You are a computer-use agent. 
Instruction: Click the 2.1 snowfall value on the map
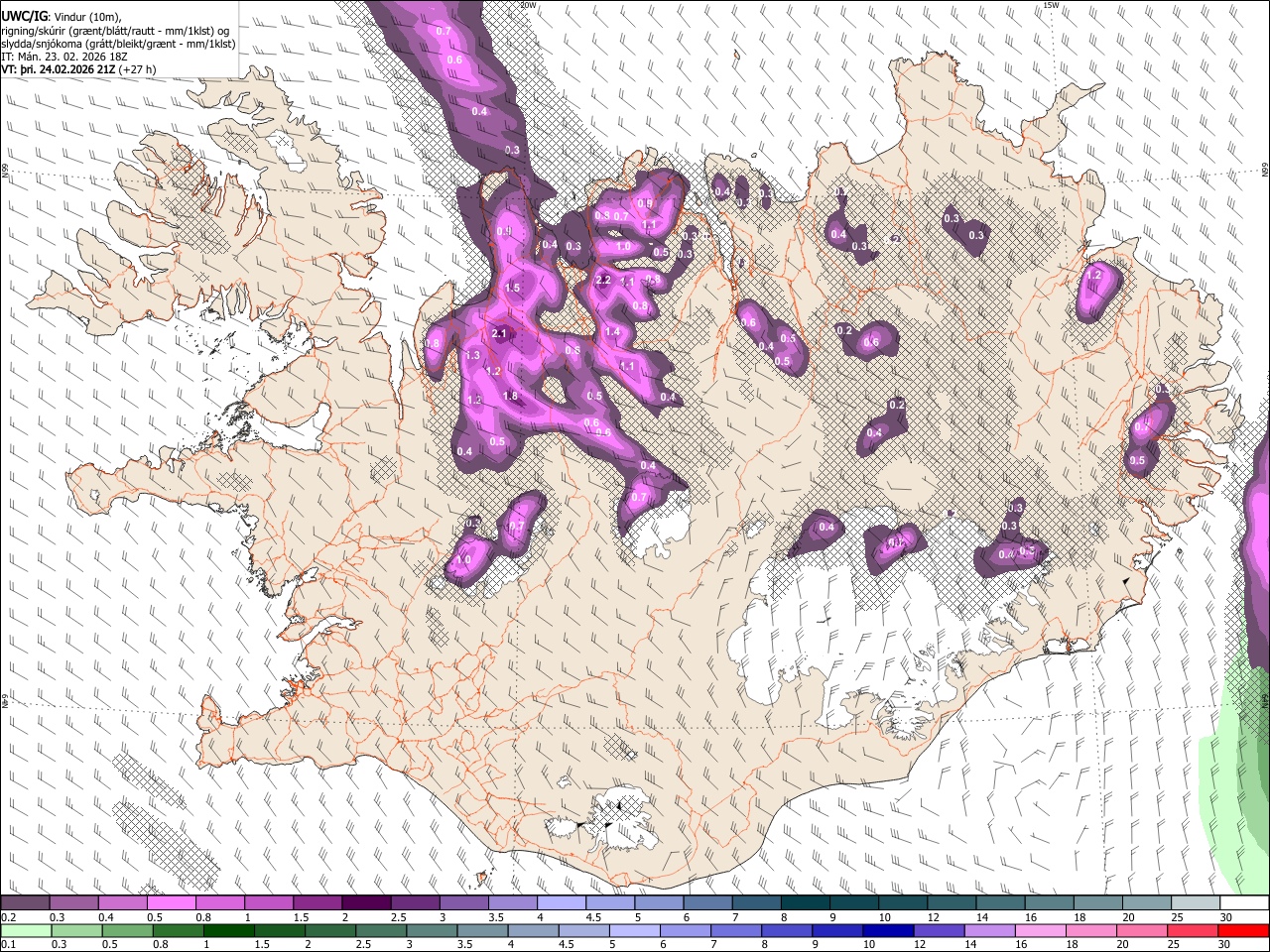coord(499,334)
